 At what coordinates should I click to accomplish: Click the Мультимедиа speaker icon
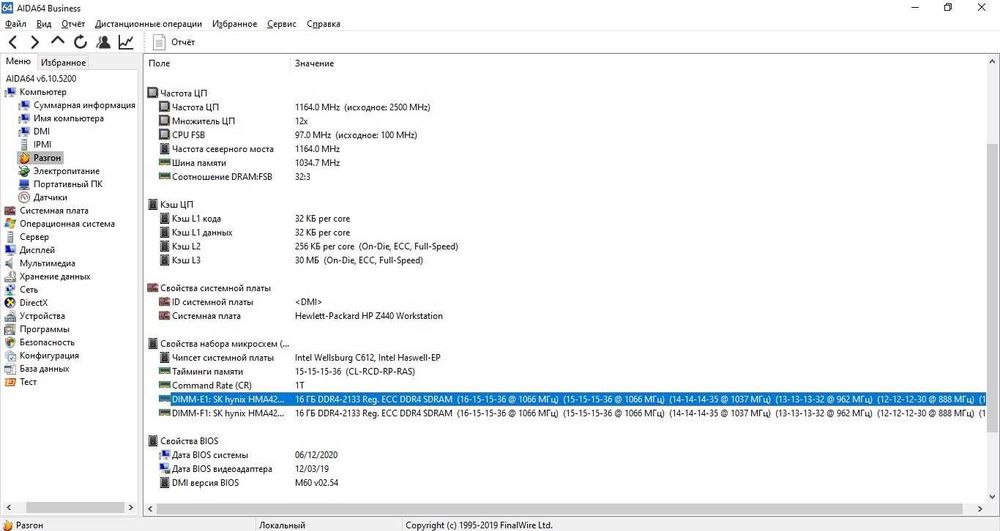[10, 263]
